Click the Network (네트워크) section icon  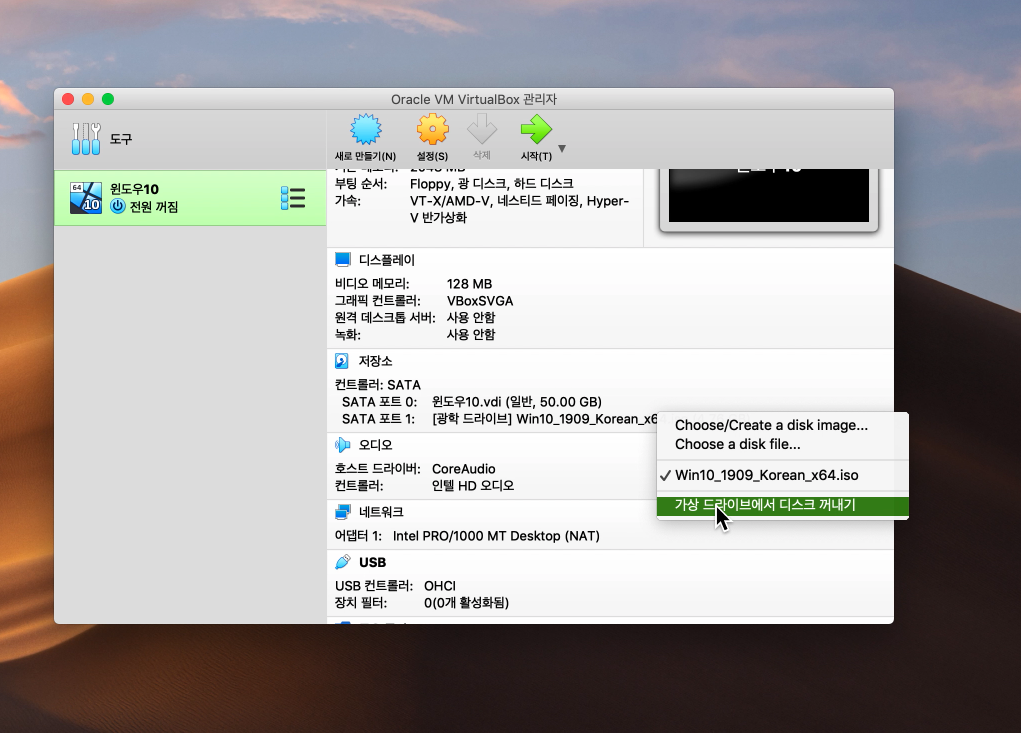[x=343, y=512]
